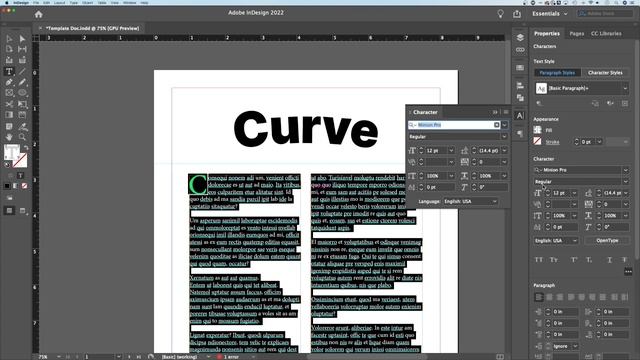Switch to the Pages tab
640x360 pixels.
(576, 33)
